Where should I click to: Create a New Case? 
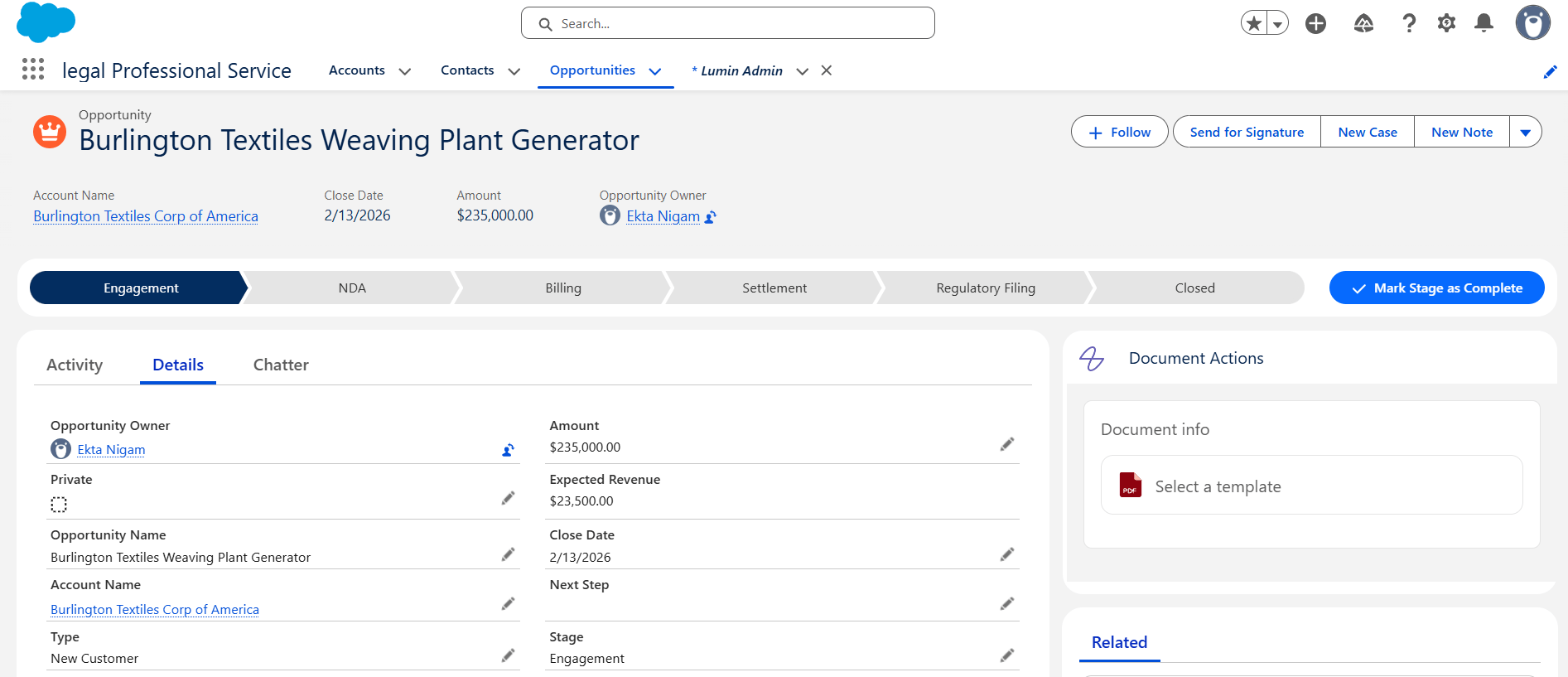point(1368,132)
